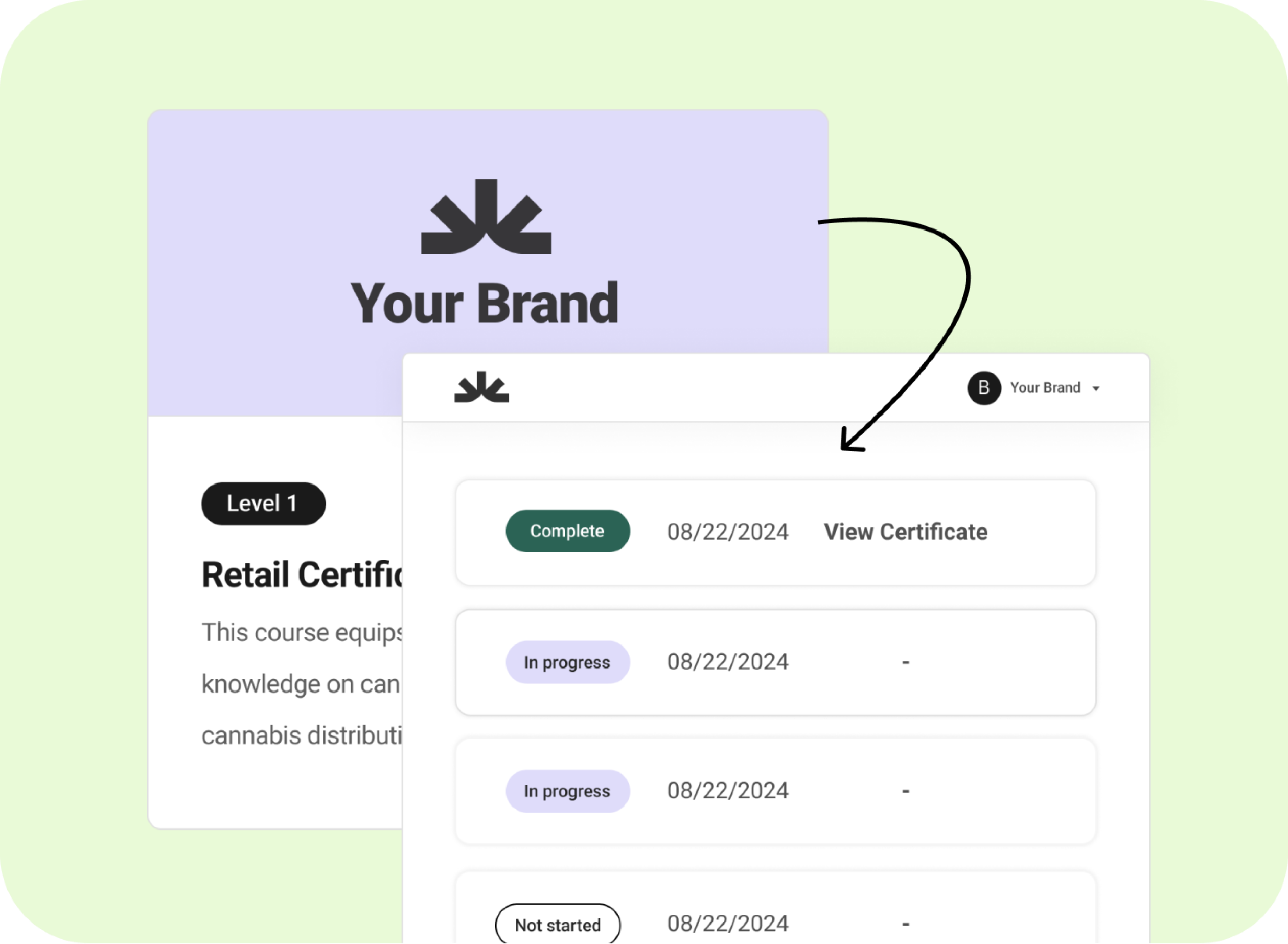The height and width of the screenshot is (944, 1288).
Task: Click the dash in first In progress row
Action: pos(905,662)
